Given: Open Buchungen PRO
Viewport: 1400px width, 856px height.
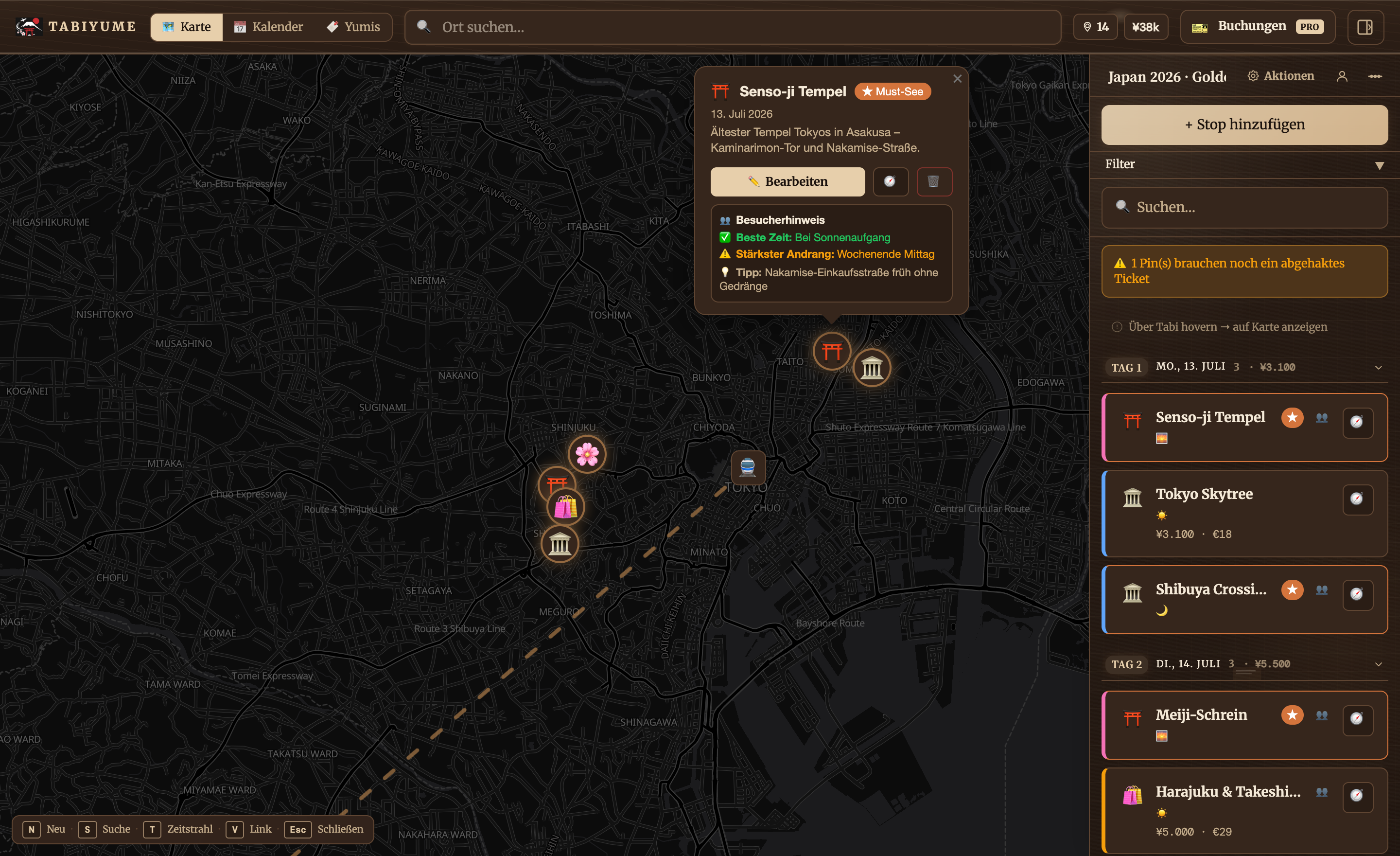Looking at the screenshot, I should pyautogui.click(x=1258, y=27).
